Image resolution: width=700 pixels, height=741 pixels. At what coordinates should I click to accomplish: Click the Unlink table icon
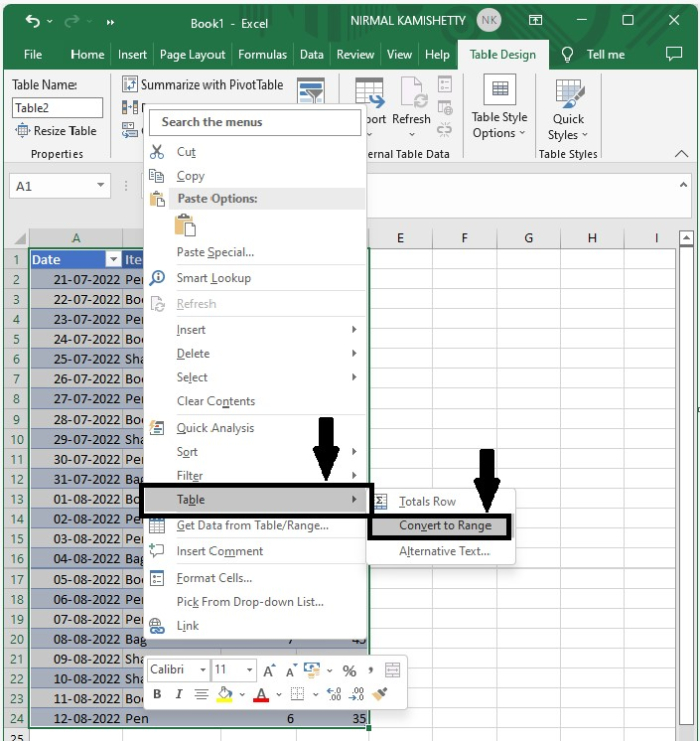pyautogui.click(x=444, y=129)
